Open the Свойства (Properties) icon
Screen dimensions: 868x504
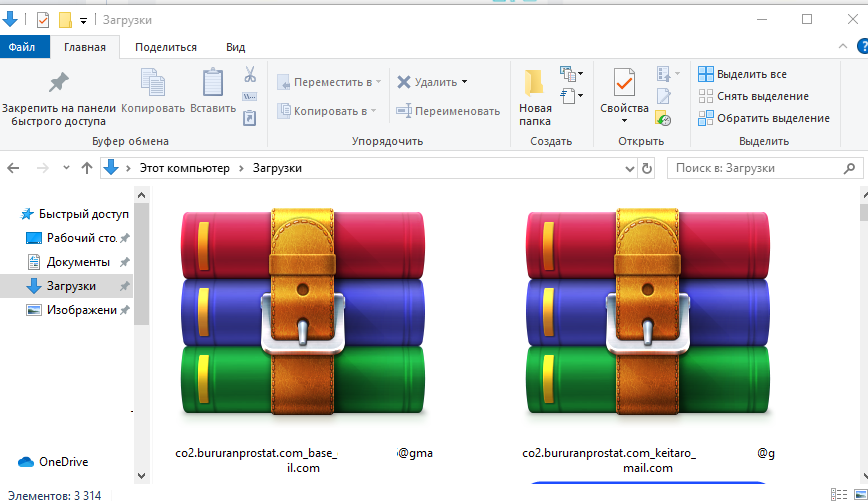point(624,83)
